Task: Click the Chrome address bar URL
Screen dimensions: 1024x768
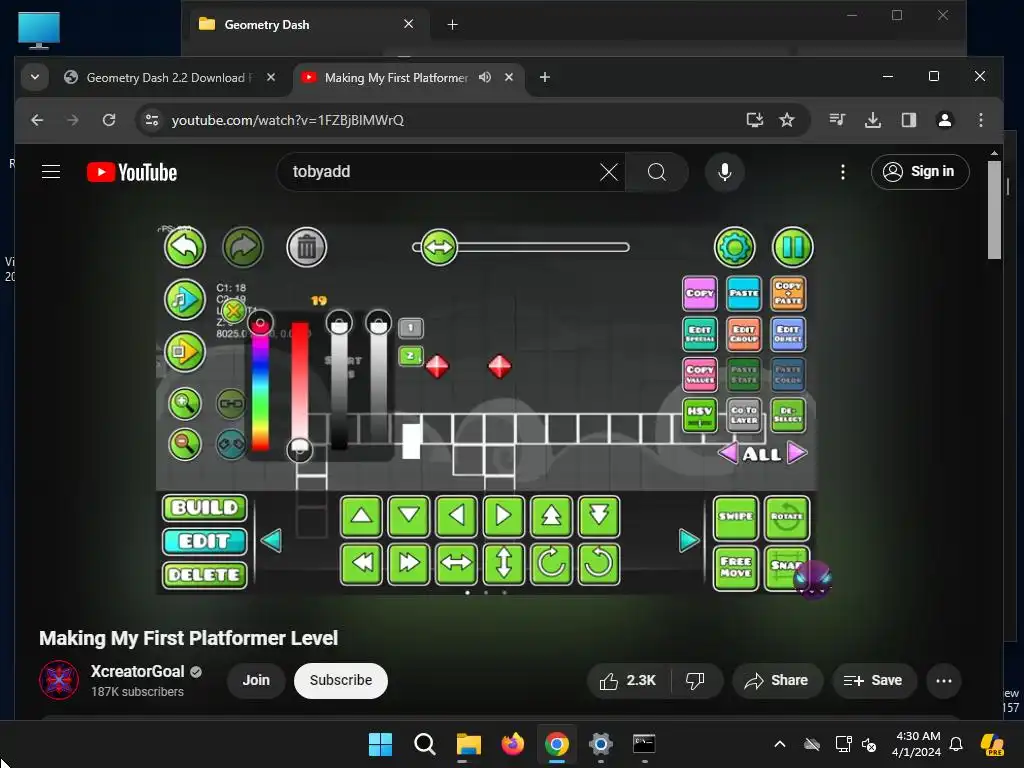Action: (287, 120)
